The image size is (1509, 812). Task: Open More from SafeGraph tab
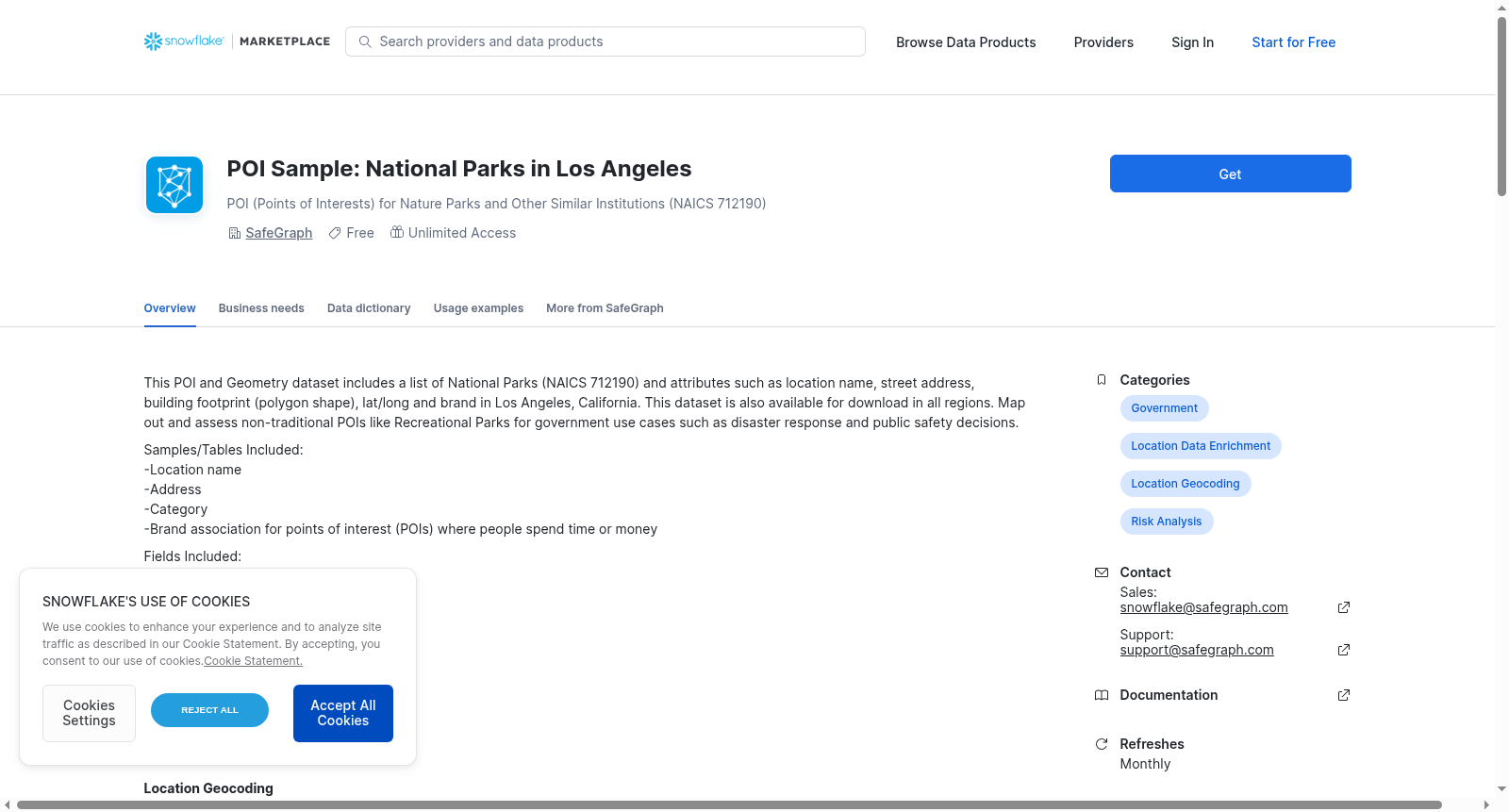click(x=605, y=308)
